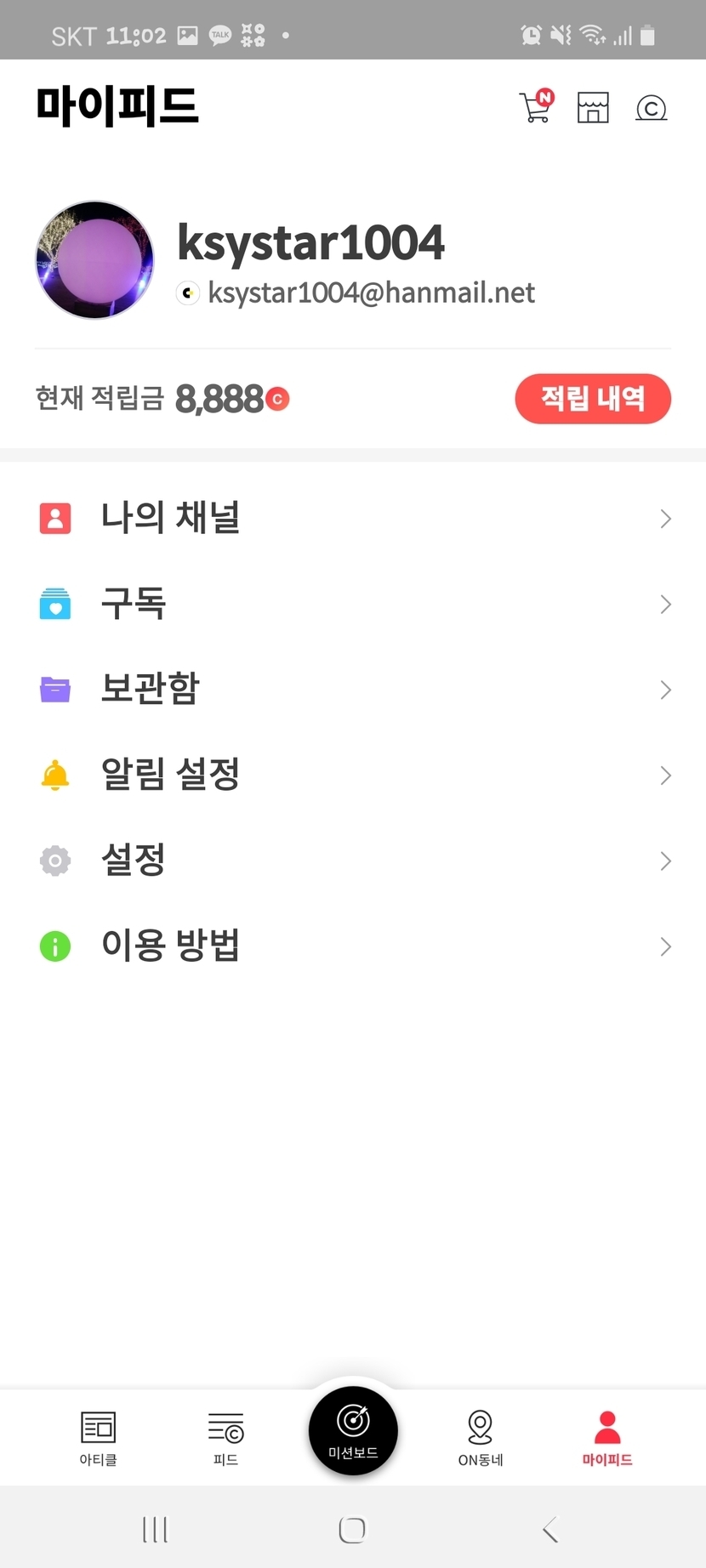Tap the profile avatar picture
Image resolution: width=706 pixels, height=1568 pixels.
(x=94, y=260)
